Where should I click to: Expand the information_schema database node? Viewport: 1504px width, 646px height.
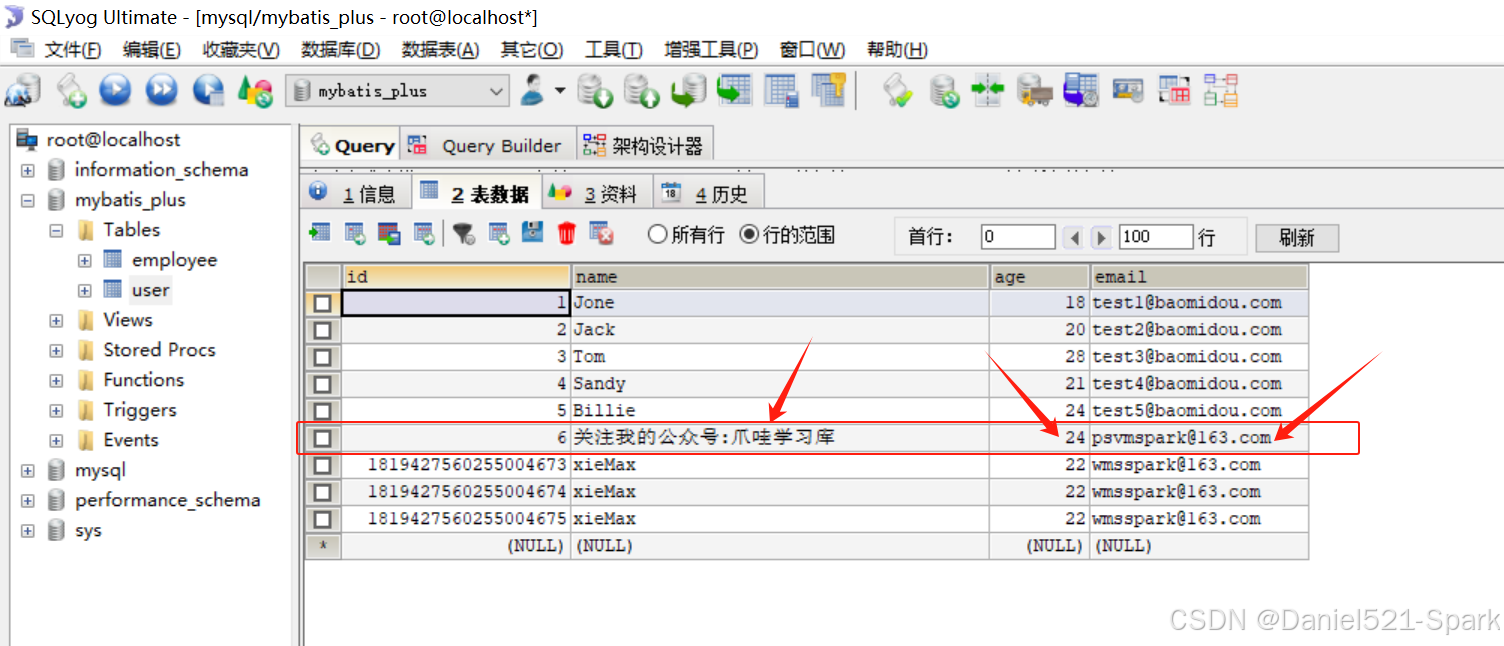point(28,170)
